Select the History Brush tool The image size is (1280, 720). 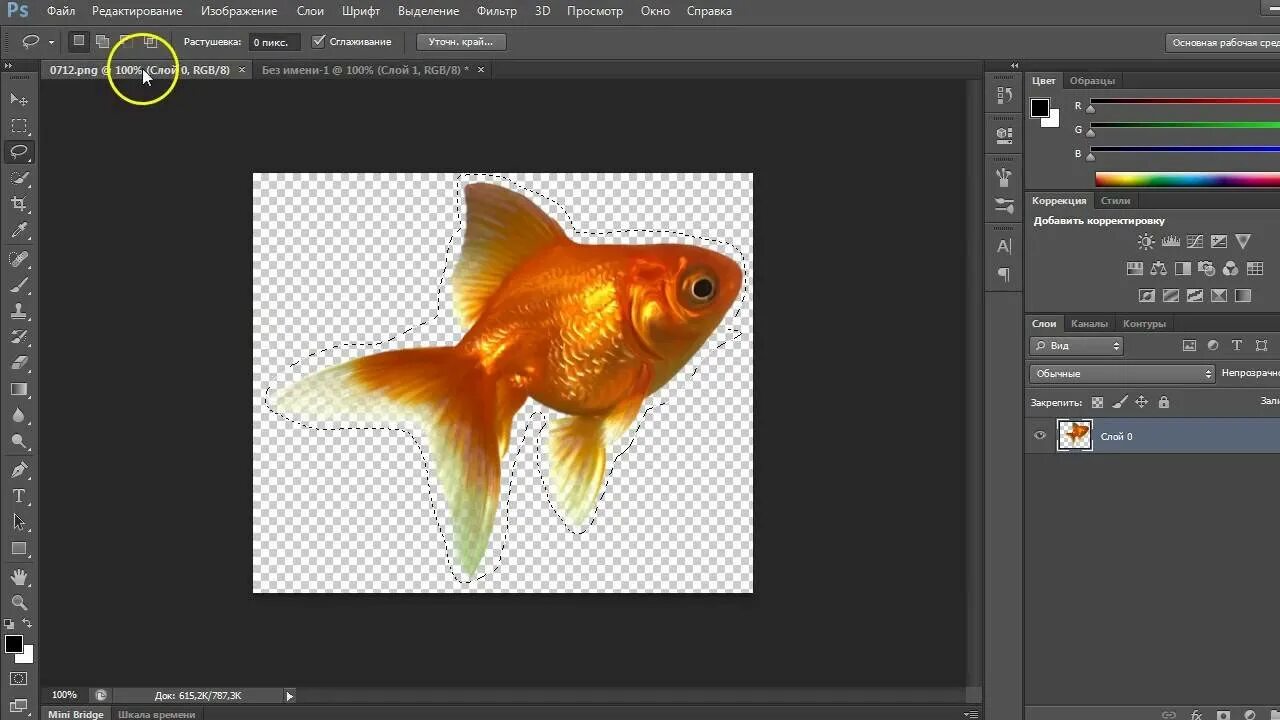19,337
